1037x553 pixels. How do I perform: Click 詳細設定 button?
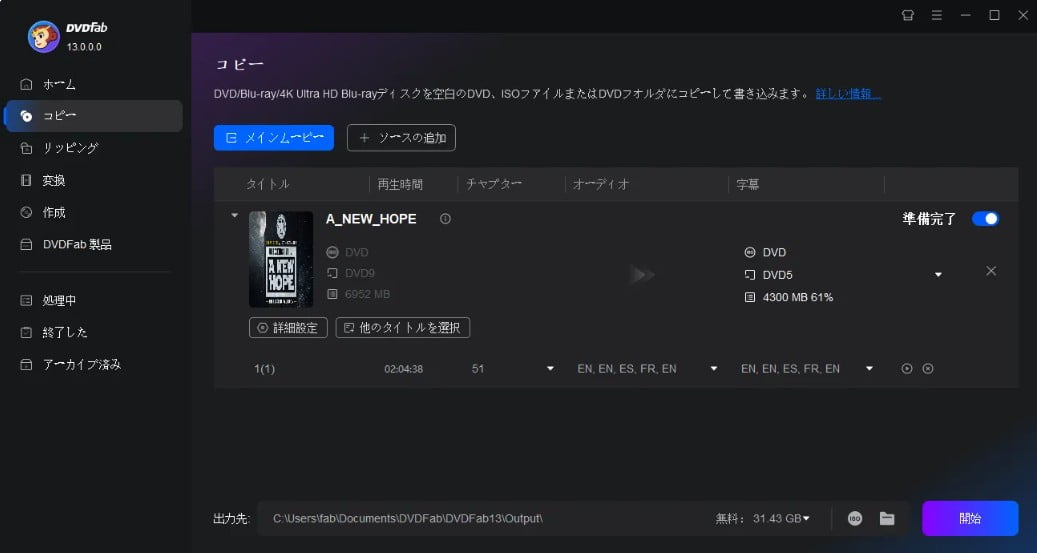click(288, 327)
